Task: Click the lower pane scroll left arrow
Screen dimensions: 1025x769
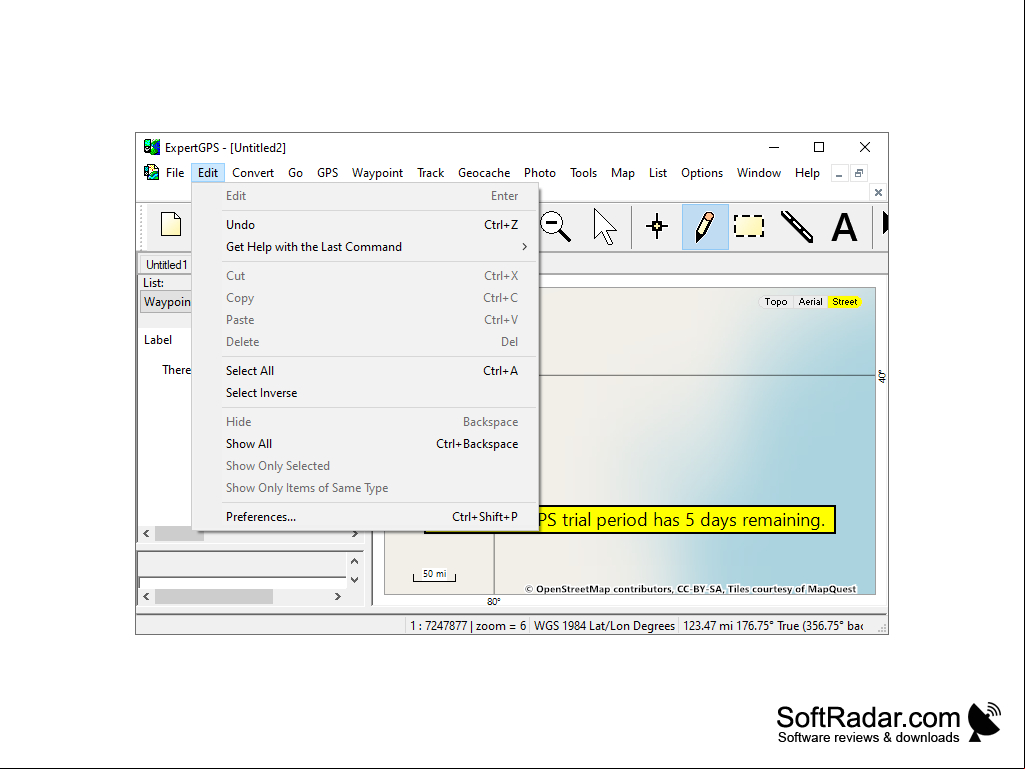Action: (x=146, y=596)
